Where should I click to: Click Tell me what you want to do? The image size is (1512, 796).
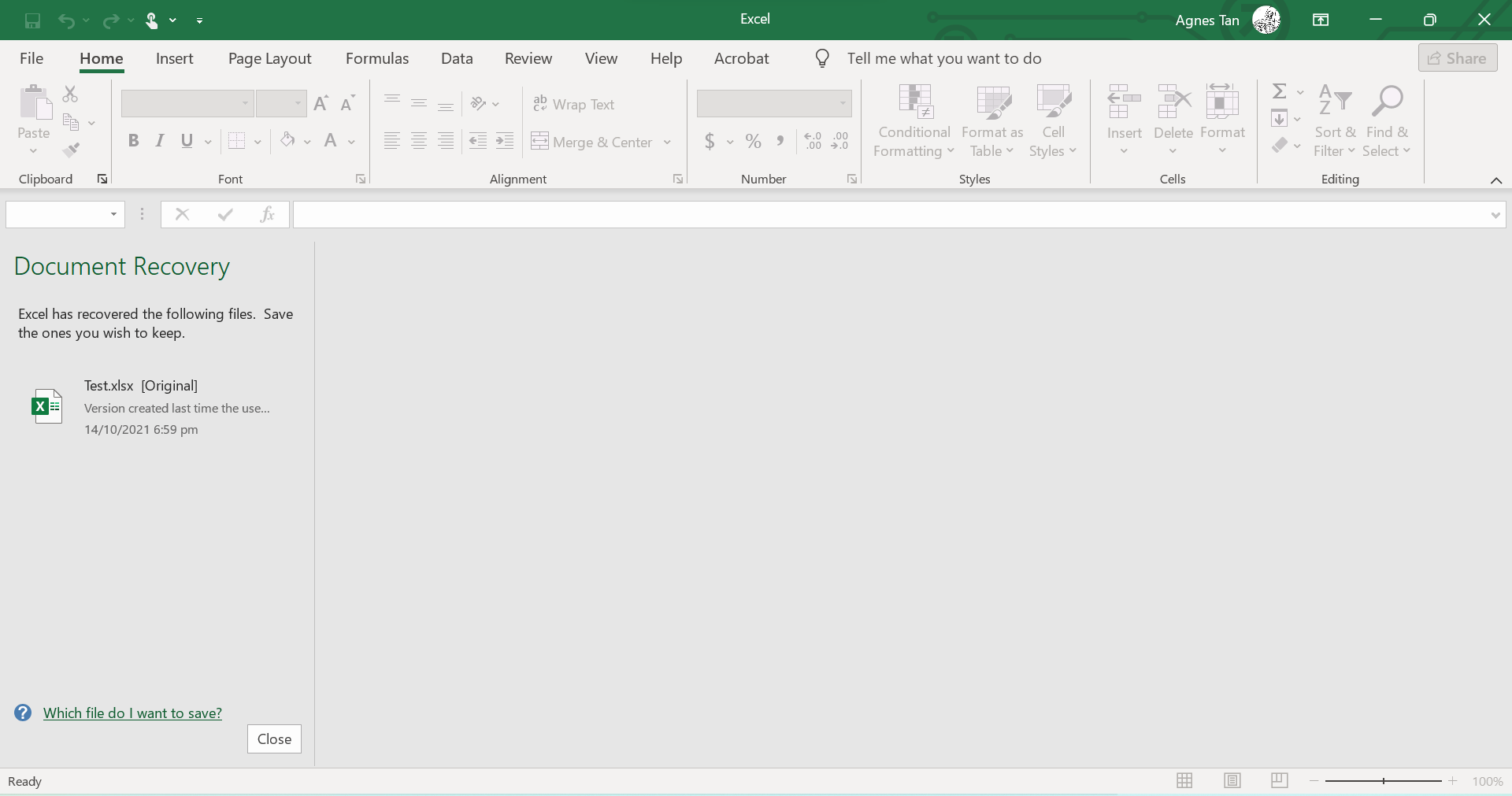[x=944, y=58]
